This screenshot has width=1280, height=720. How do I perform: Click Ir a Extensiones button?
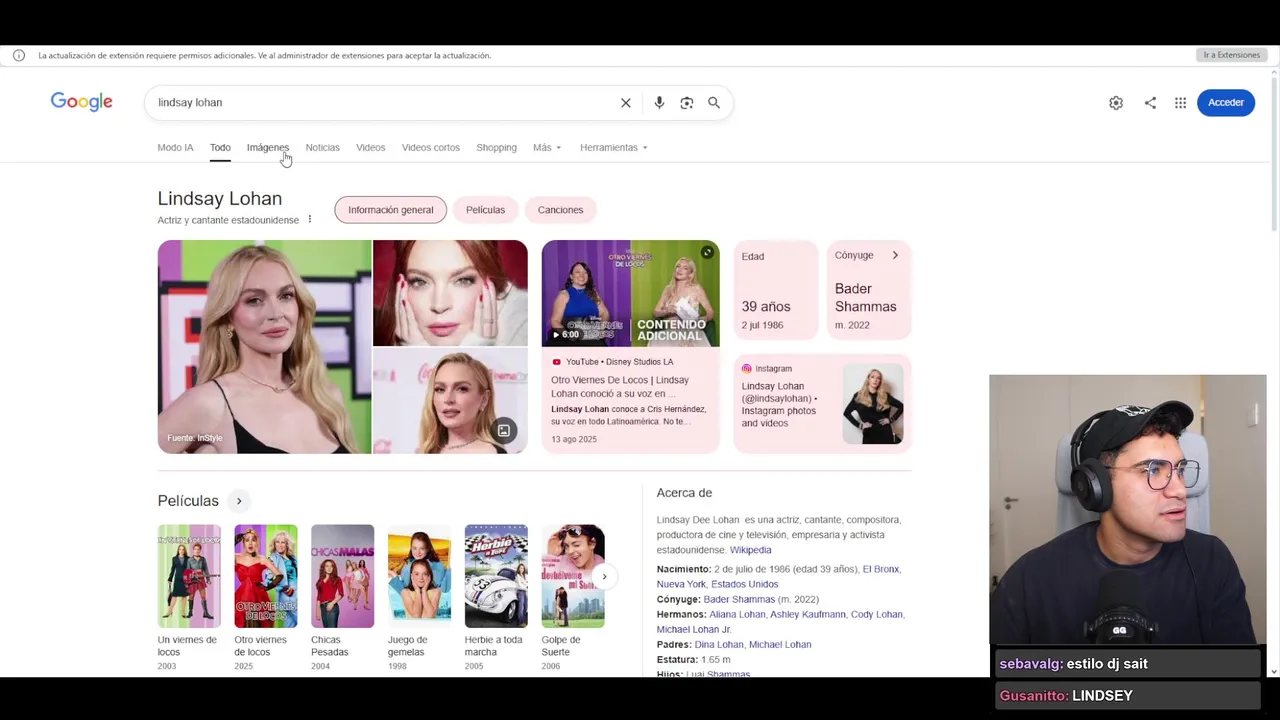(1231, 55)
